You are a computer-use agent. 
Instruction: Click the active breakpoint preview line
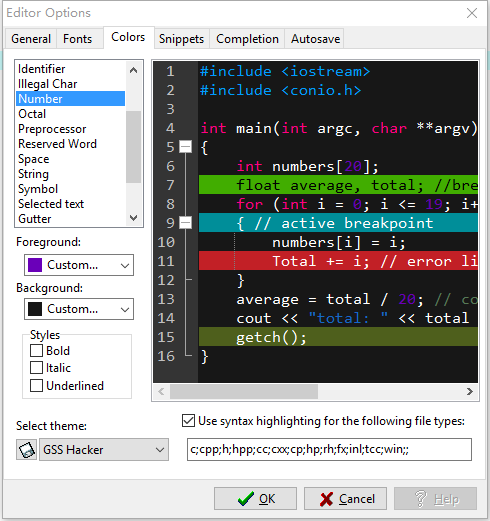click(x=338, y=223)
